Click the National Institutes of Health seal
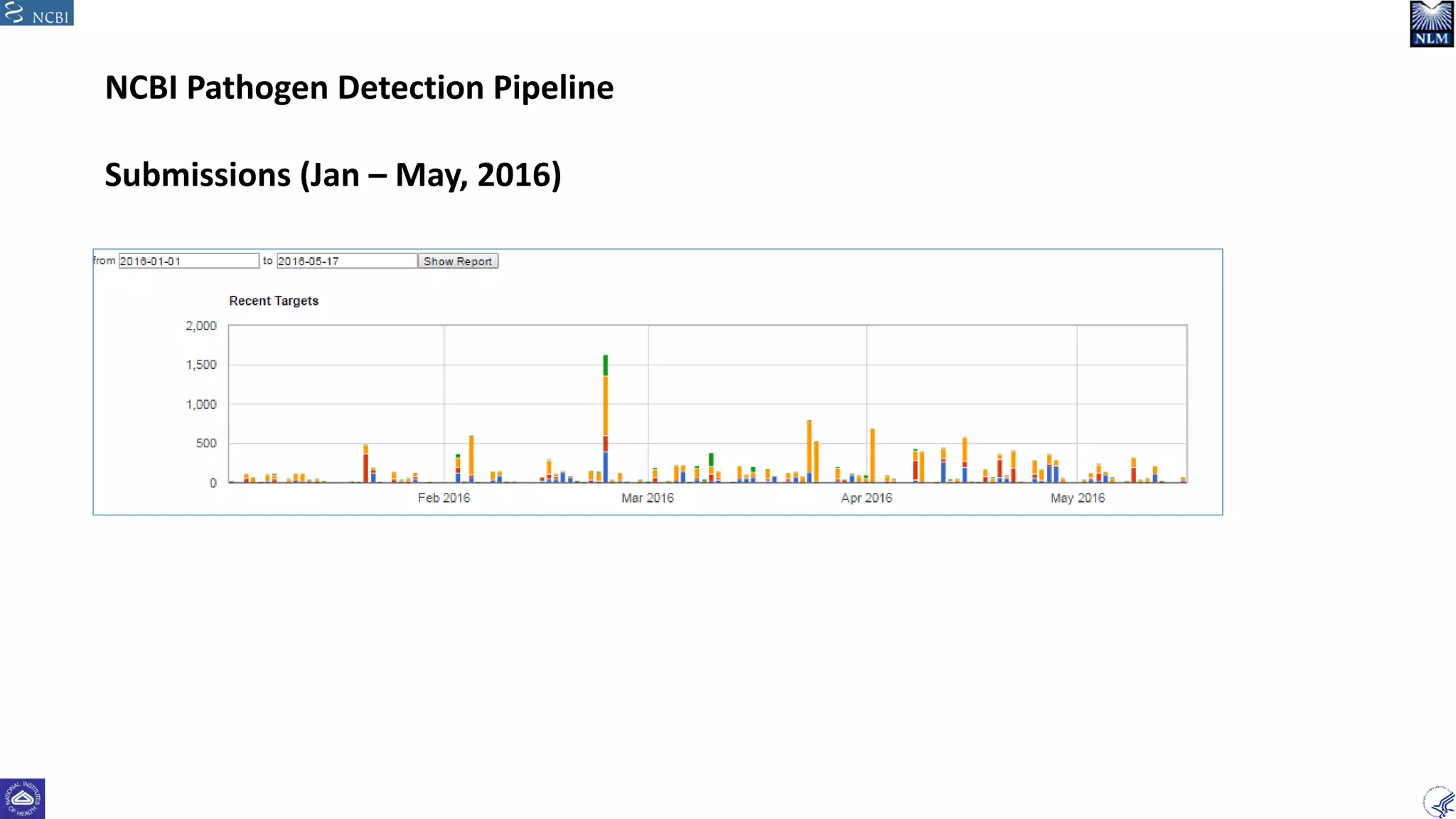Image resolution: width=1456 pixels, height=819 pixels. tap(22, 798)
